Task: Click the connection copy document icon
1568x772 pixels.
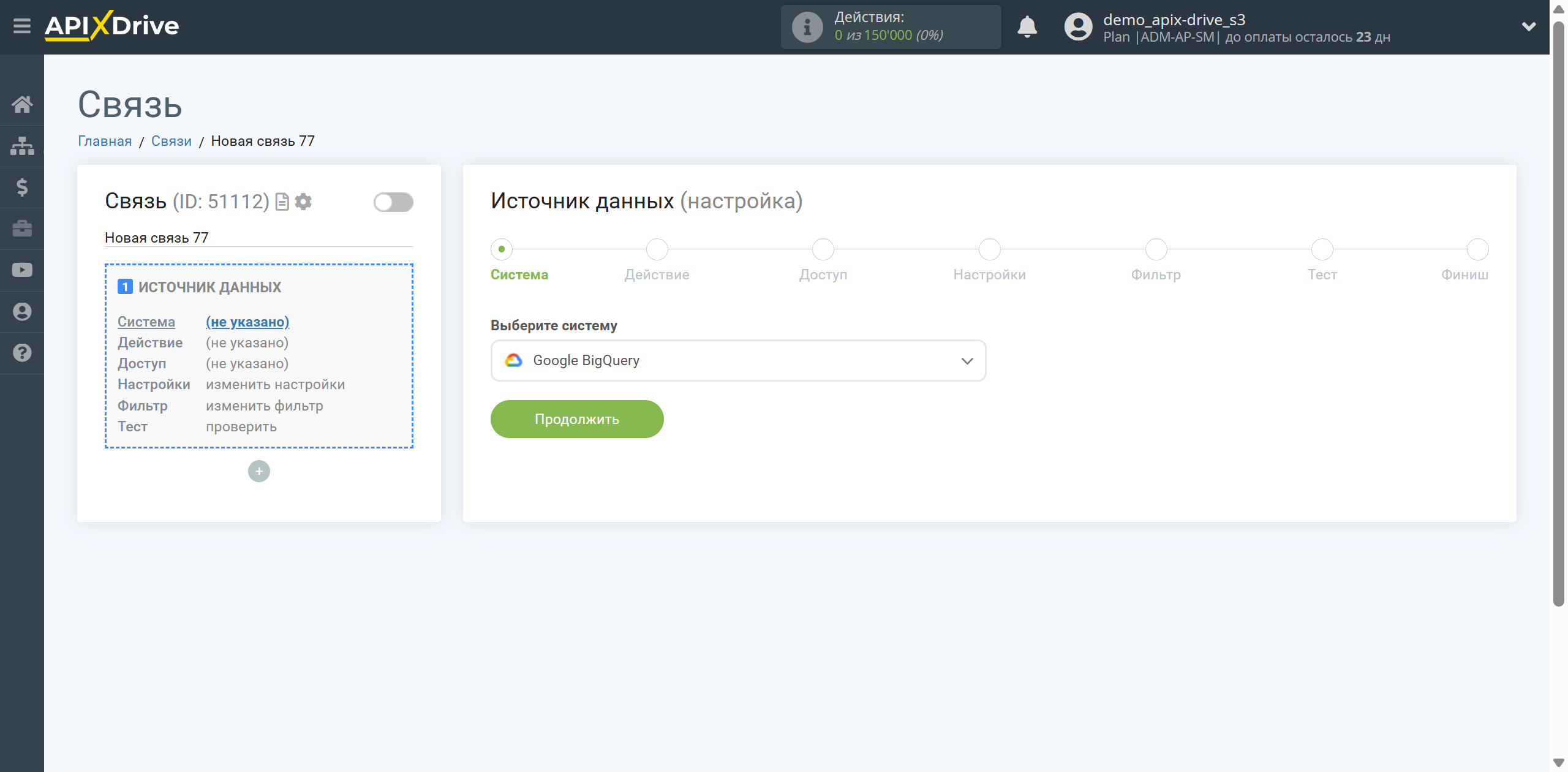Action: 282,202
